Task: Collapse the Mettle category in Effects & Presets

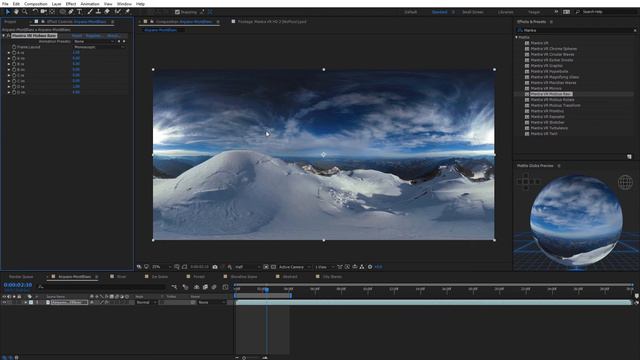Action: pos(517,37)
